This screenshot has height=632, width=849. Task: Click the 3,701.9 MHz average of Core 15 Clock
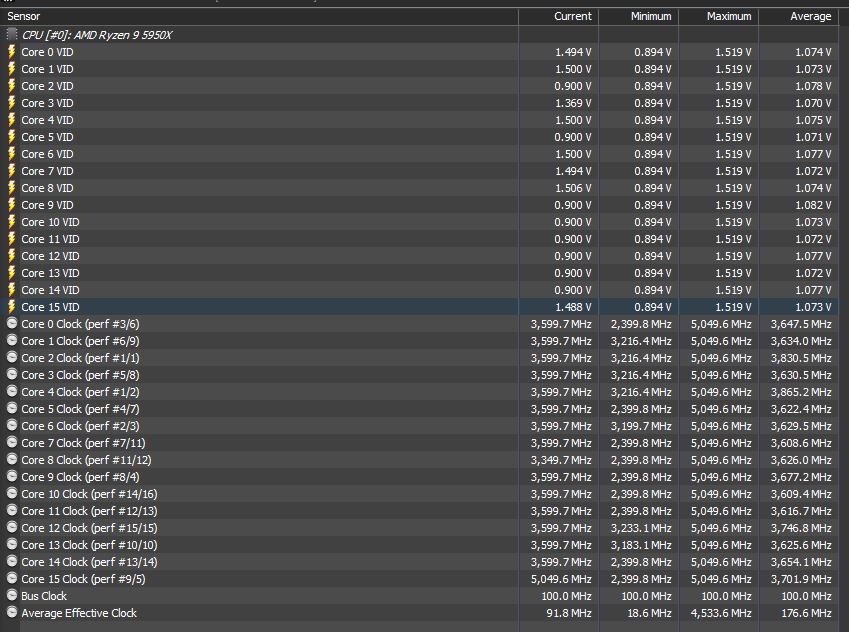(x=801, y=579)
